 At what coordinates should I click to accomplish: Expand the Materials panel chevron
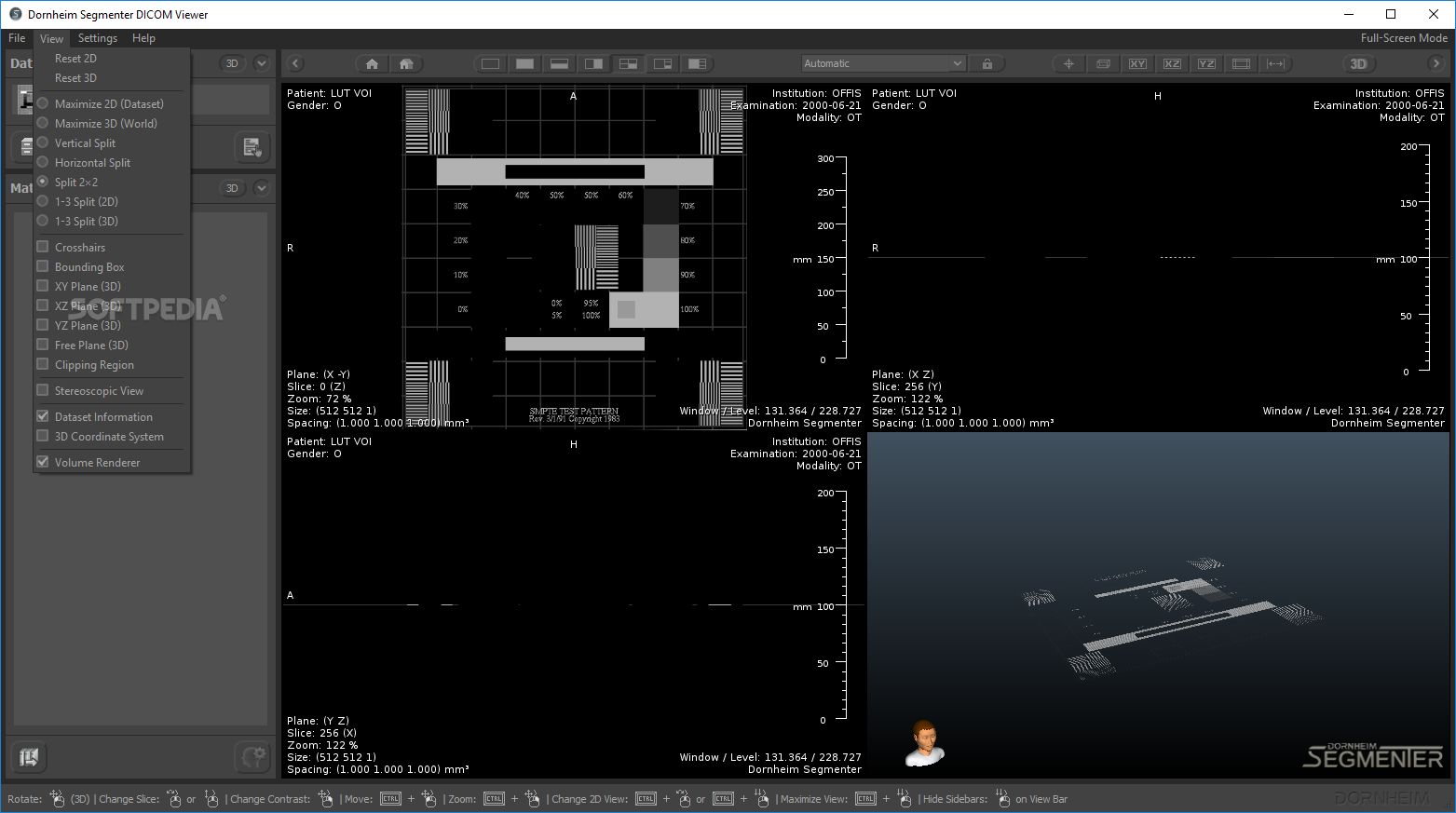[262, 188]
